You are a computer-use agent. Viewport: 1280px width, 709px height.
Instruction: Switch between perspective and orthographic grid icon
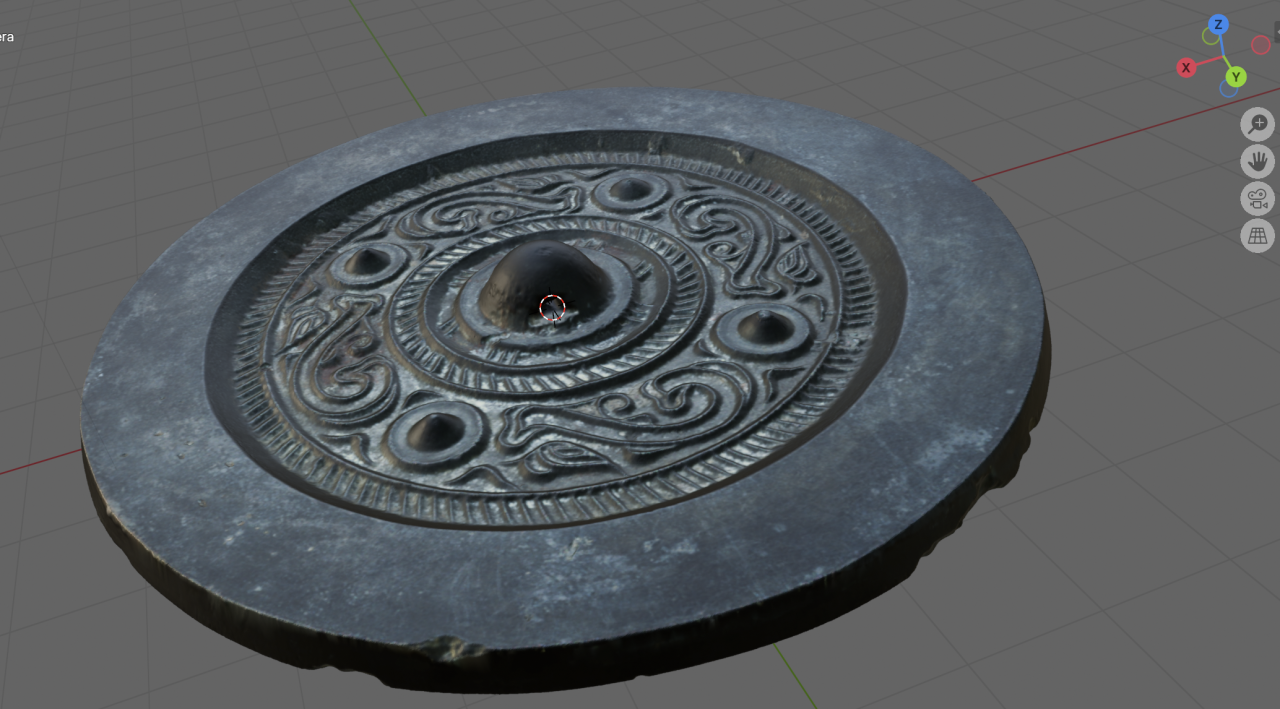1257,235
